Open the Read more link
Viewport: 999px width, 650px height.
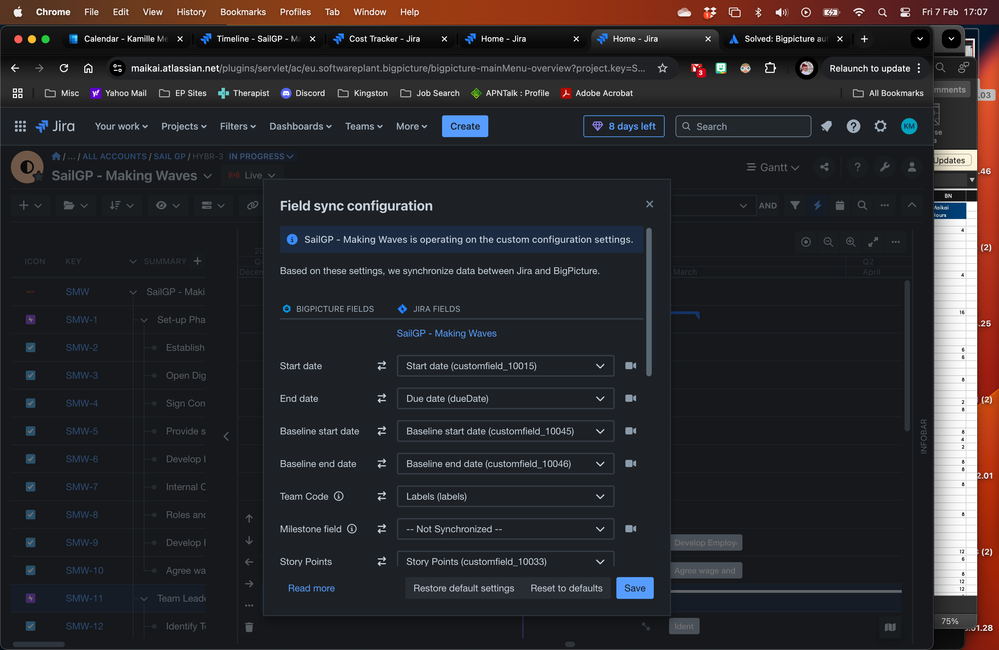pos(311,588)
